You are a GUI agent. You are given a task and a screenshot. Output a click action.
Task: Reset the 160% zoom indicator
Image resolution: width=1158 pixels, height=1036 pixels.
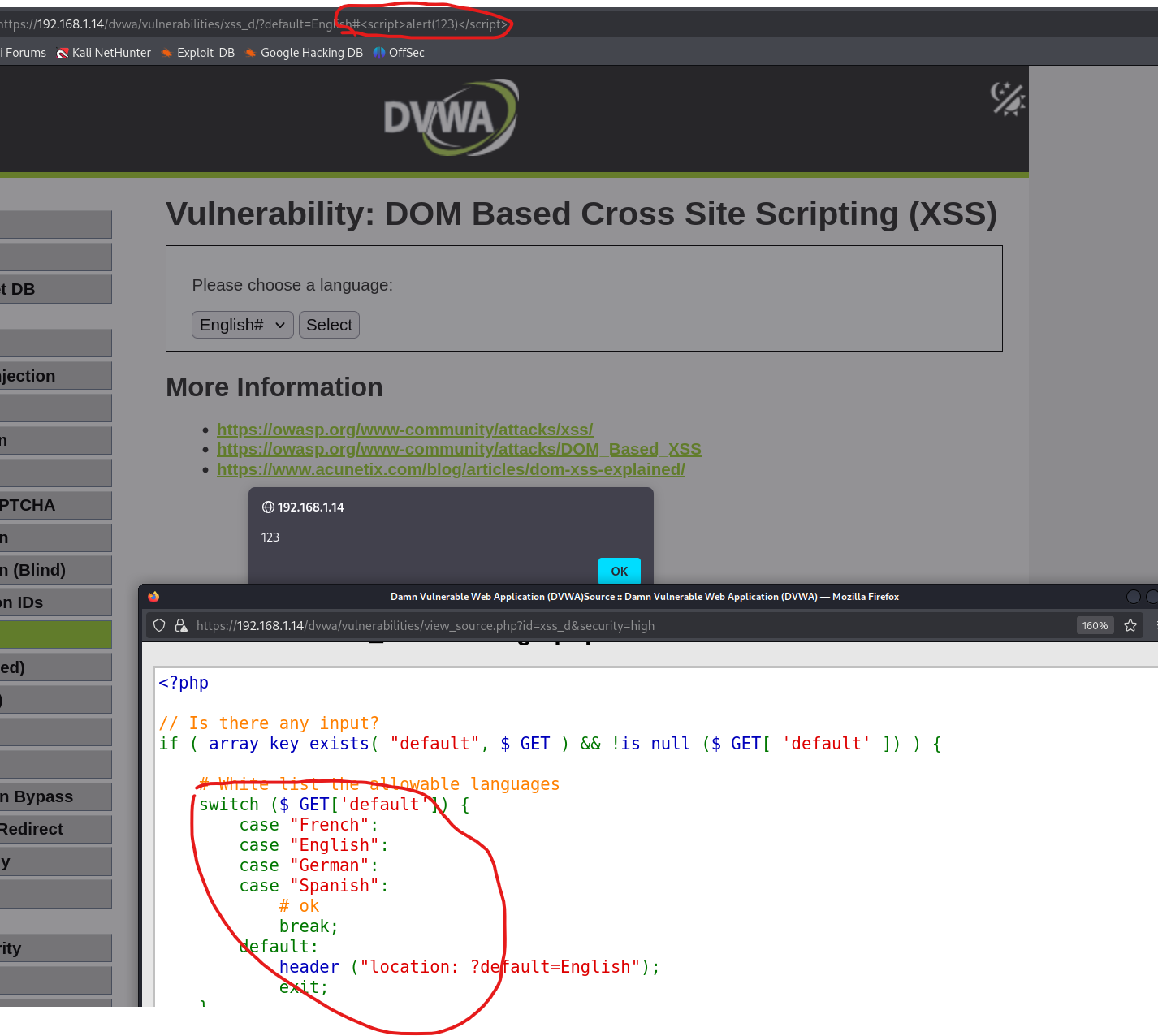click(x=1095, y=625)
